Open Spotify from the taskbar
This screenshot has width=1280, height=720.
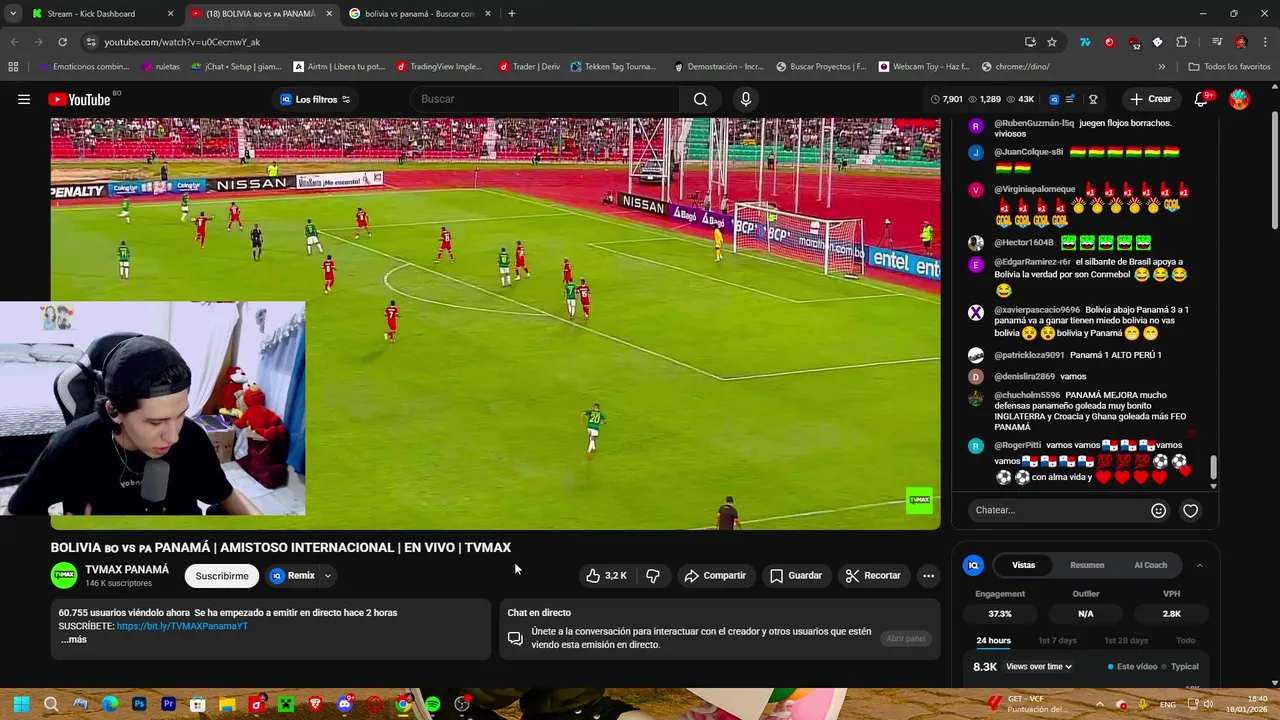(x=432, y=704)
